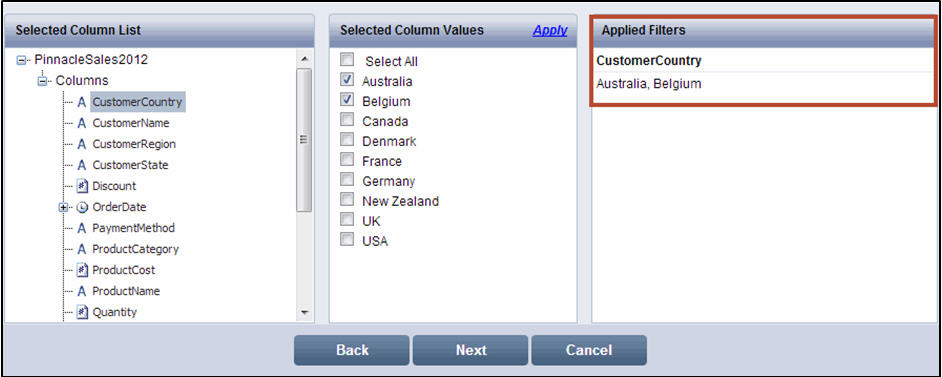The width and height of the screenshot is (942, 377).
Task: Select the OrderDate column
Action: [x=119, y=207]
